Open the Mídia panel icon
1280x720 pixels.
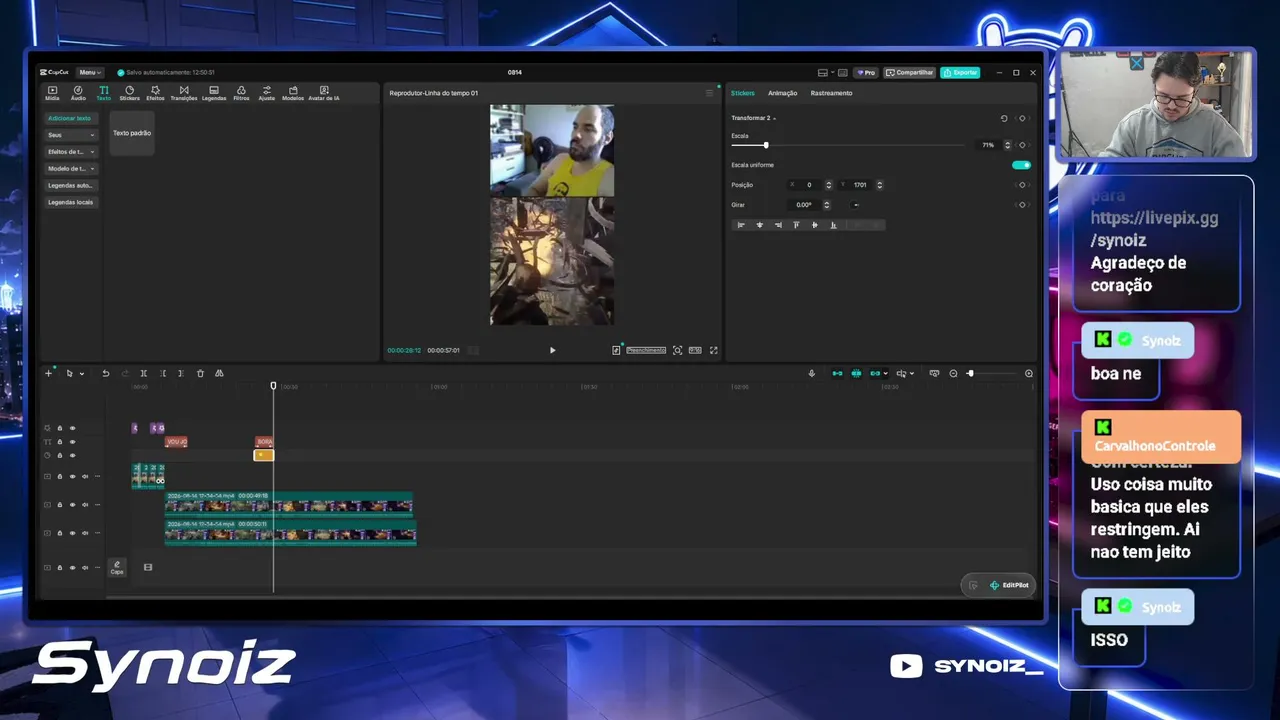[52, 93]
